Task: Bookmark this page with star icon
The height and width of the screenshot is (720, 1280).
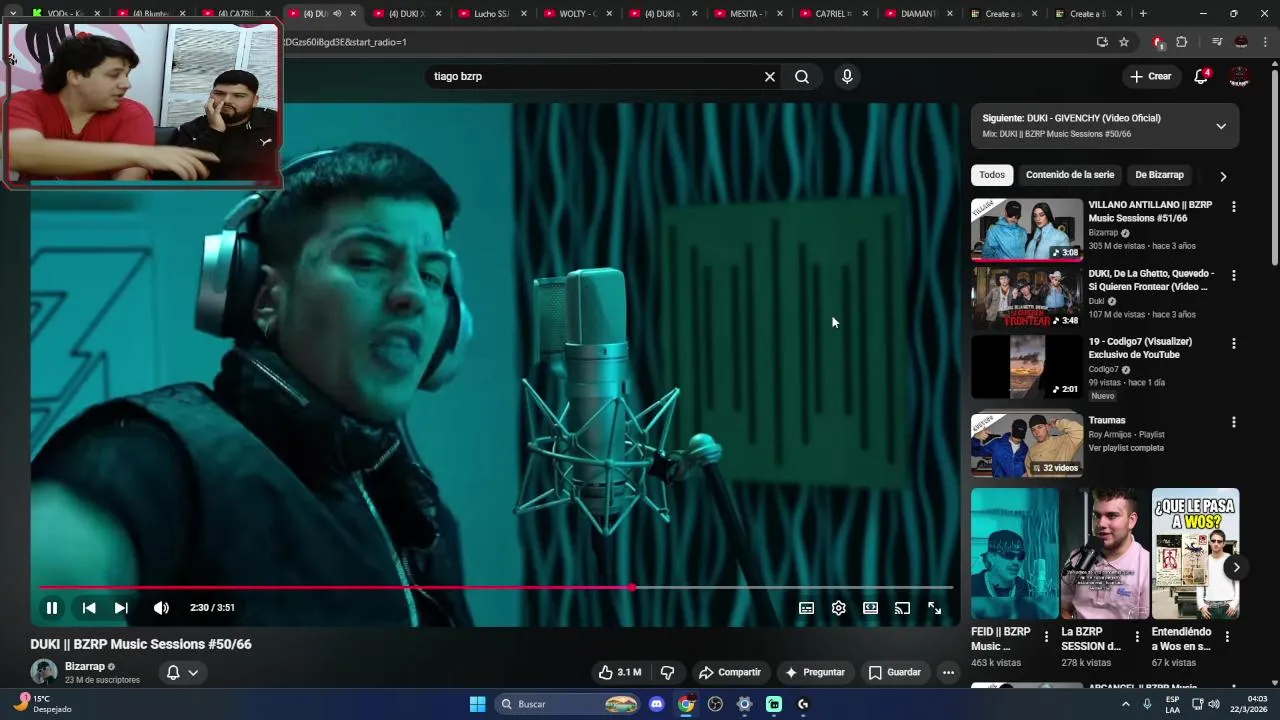Action: click(x=1124, y=42)
